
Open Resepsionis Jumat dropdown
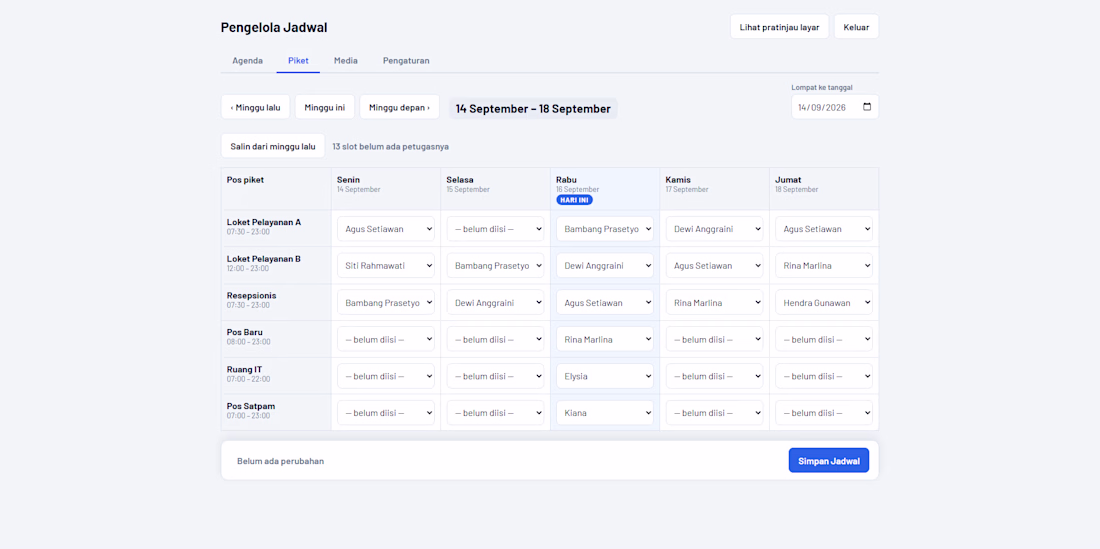824,302
